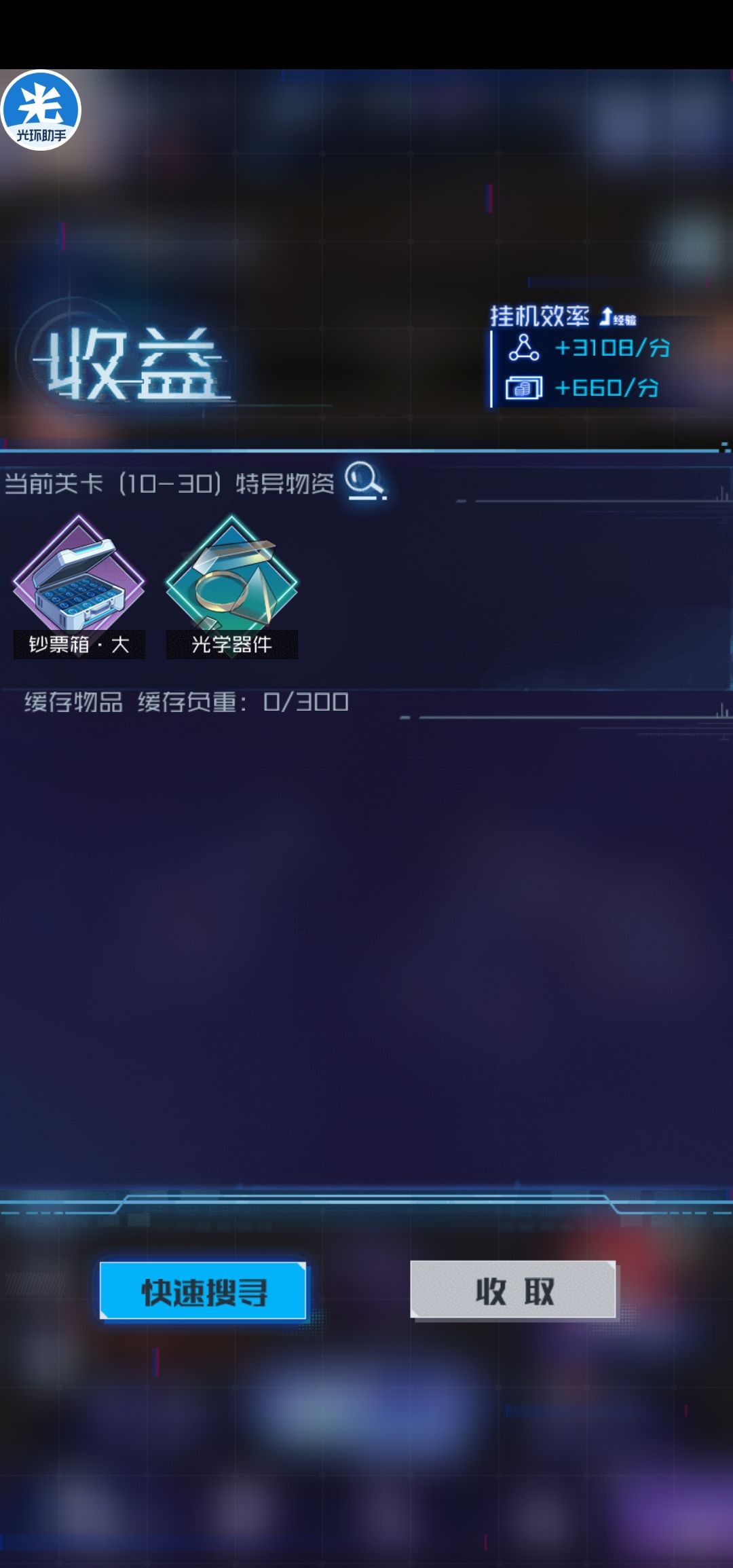Tap the +3108/分 experience rate value
This screenshot has height=1568, width=733.
(612, 348)
